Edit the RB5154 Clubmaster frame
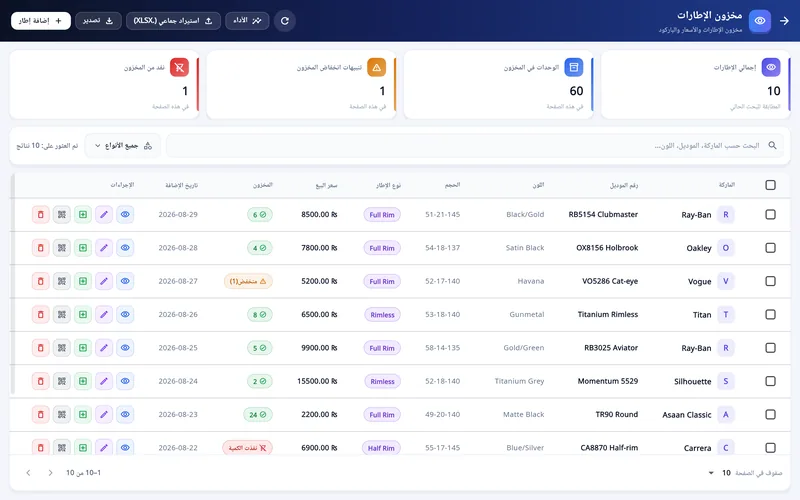The height and width of the screenshot is (500, 800). pyautogui.click(x=104, y=215)
